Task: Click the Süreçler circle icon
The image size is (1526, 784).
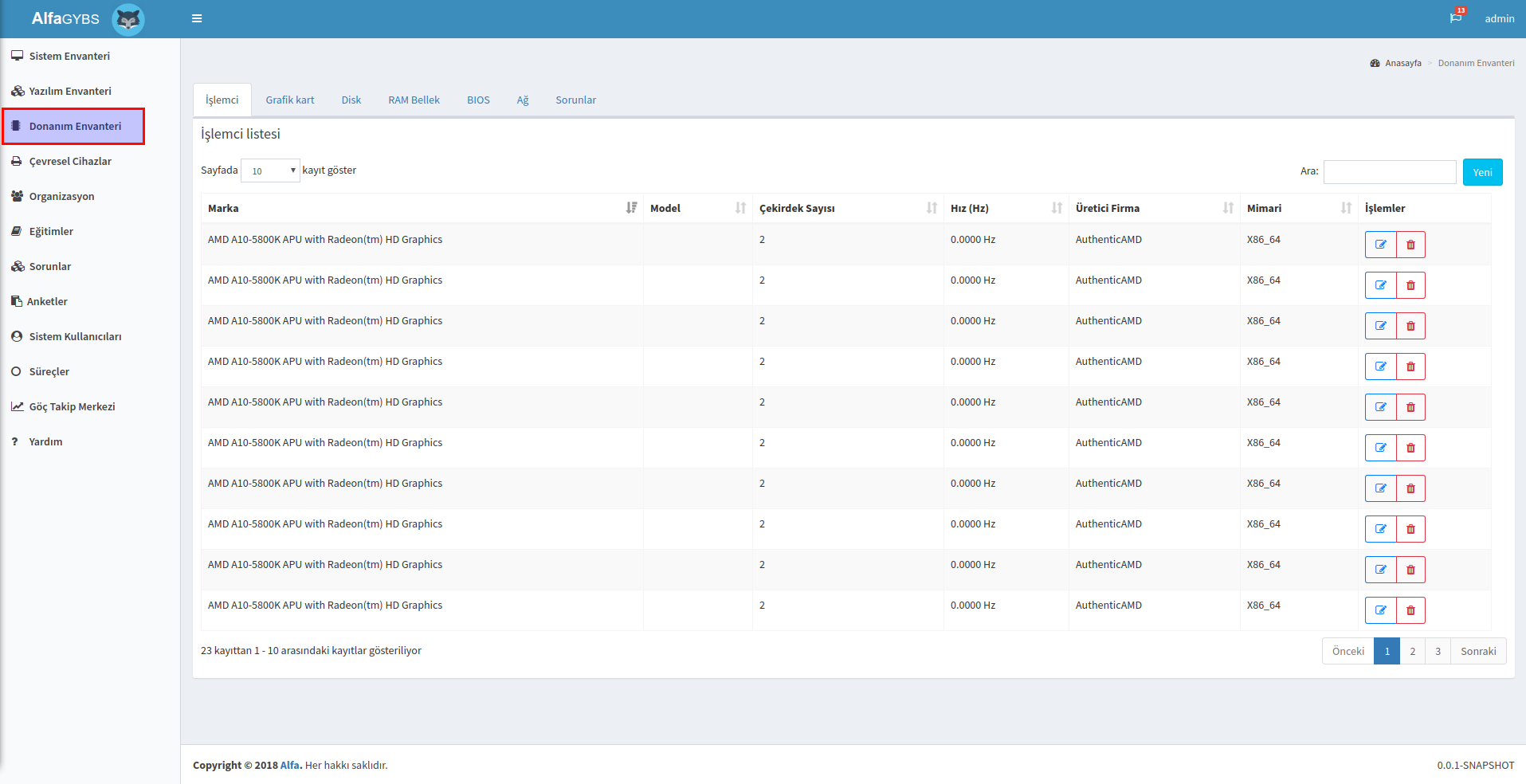Action: (17, 371)
